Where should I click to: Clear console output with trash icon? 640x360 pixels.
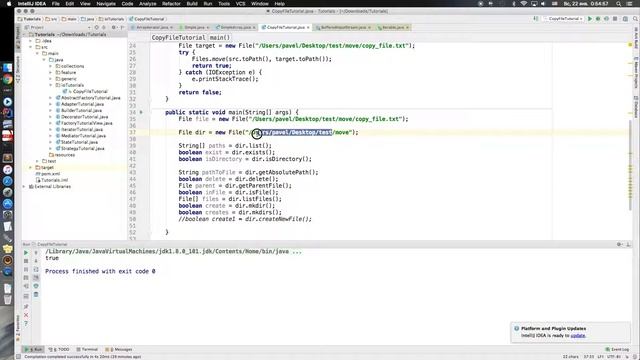tap(36, 295)
